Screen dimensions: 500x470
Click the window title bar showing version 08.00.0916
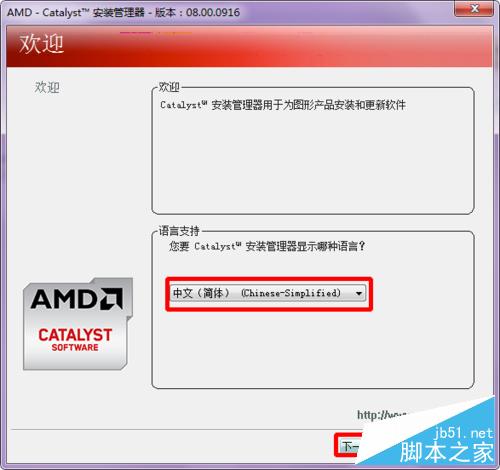coord(123,12)
